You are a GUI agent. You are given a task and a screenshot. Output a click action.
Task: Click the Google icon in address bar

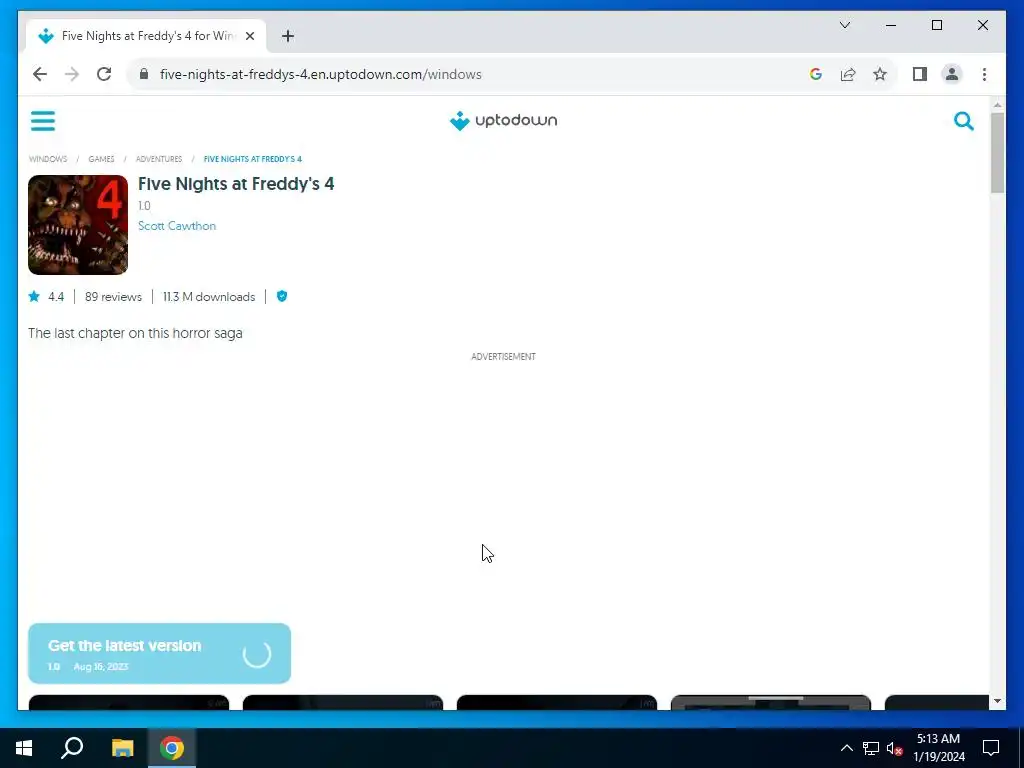click(816, 74)
